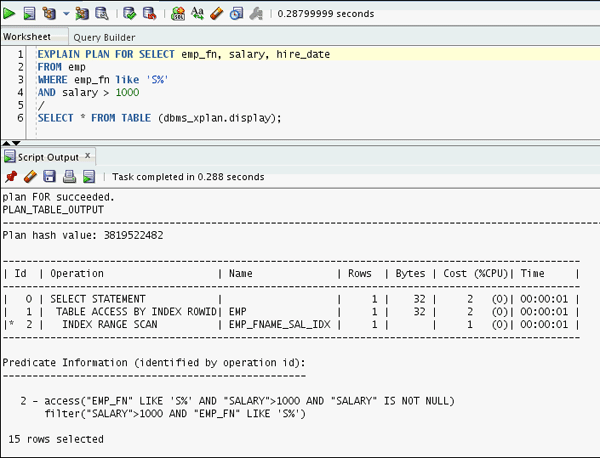Click the Explain Plan icon
Screen dimensions: 600x458
49,14
